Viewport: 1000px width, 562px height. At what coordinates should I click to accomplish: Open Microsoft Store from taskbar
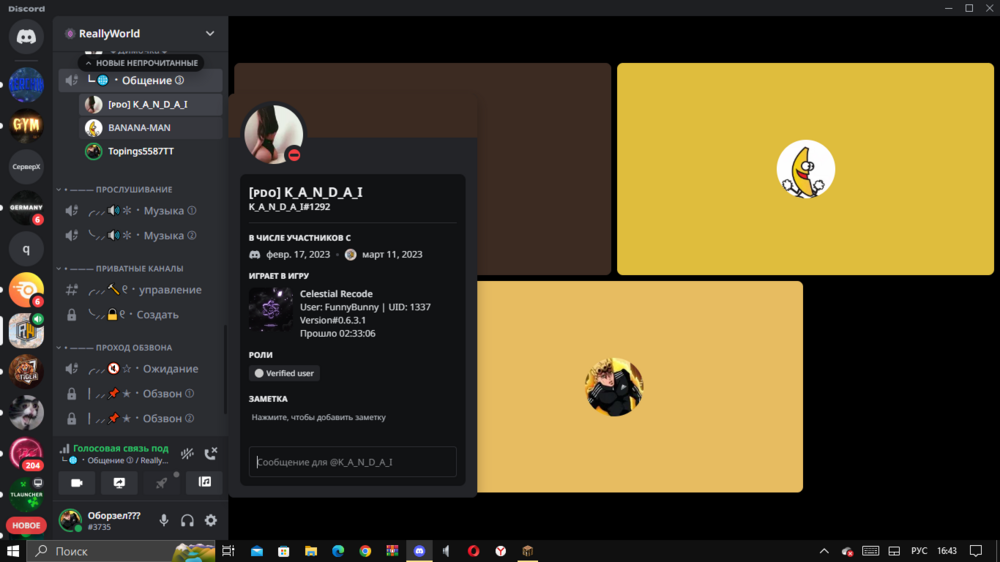pos(284,551)
